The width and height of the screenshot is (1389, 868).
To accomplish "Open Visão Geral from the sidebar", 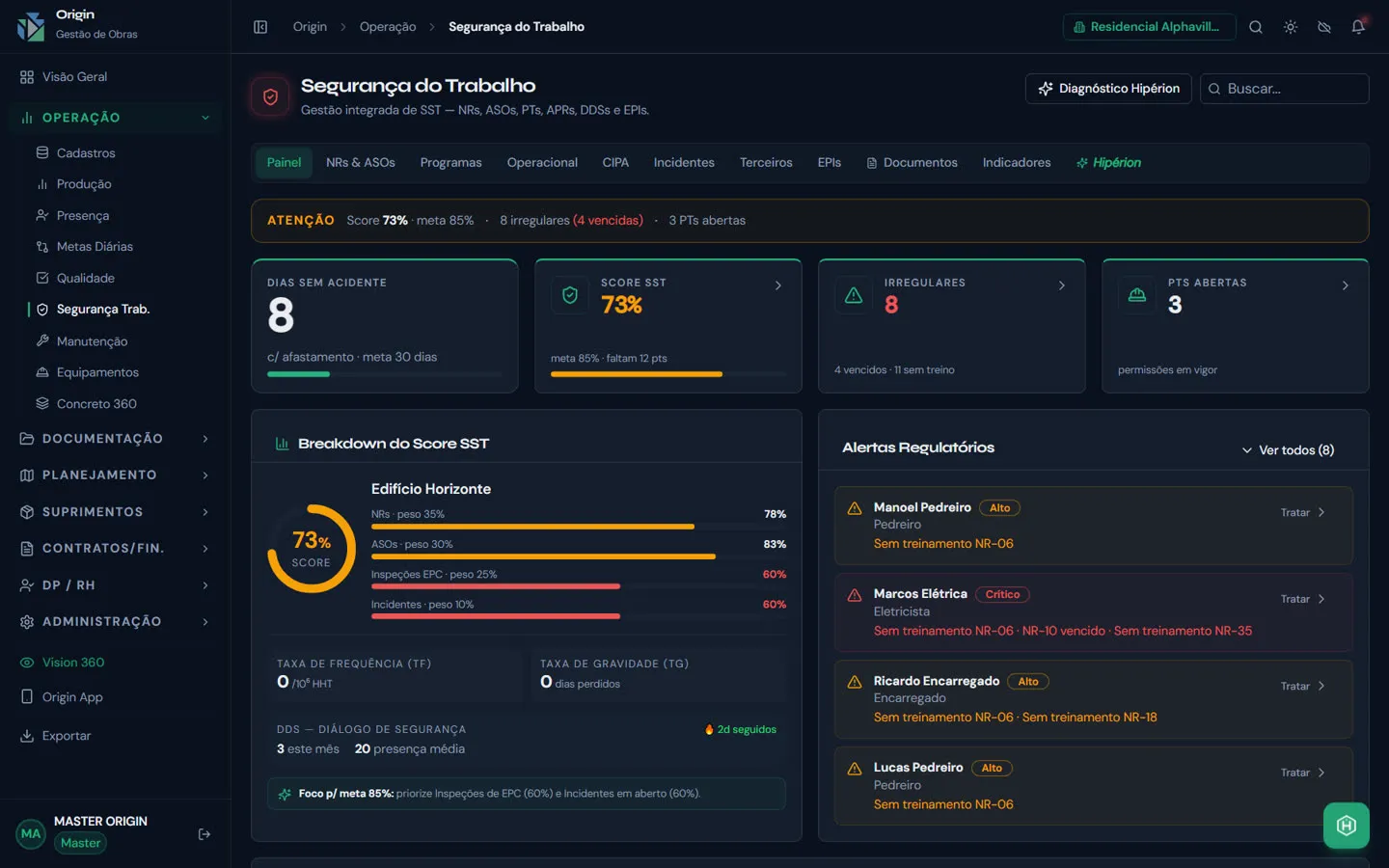I will 116,77.
